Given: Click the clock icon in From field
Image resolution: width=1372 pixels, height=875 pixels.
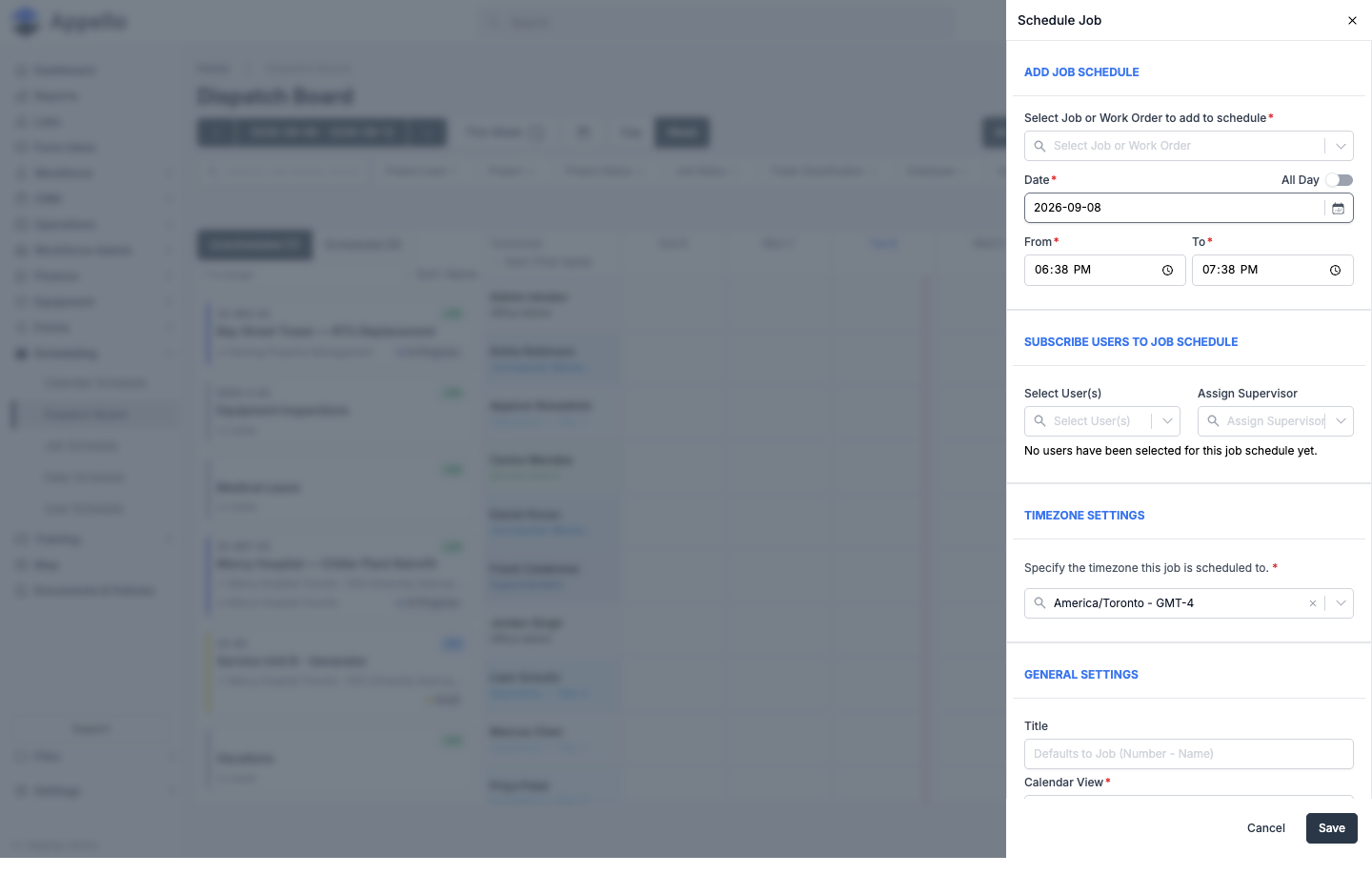Looking at the screenshot, I should point(1167,271).
